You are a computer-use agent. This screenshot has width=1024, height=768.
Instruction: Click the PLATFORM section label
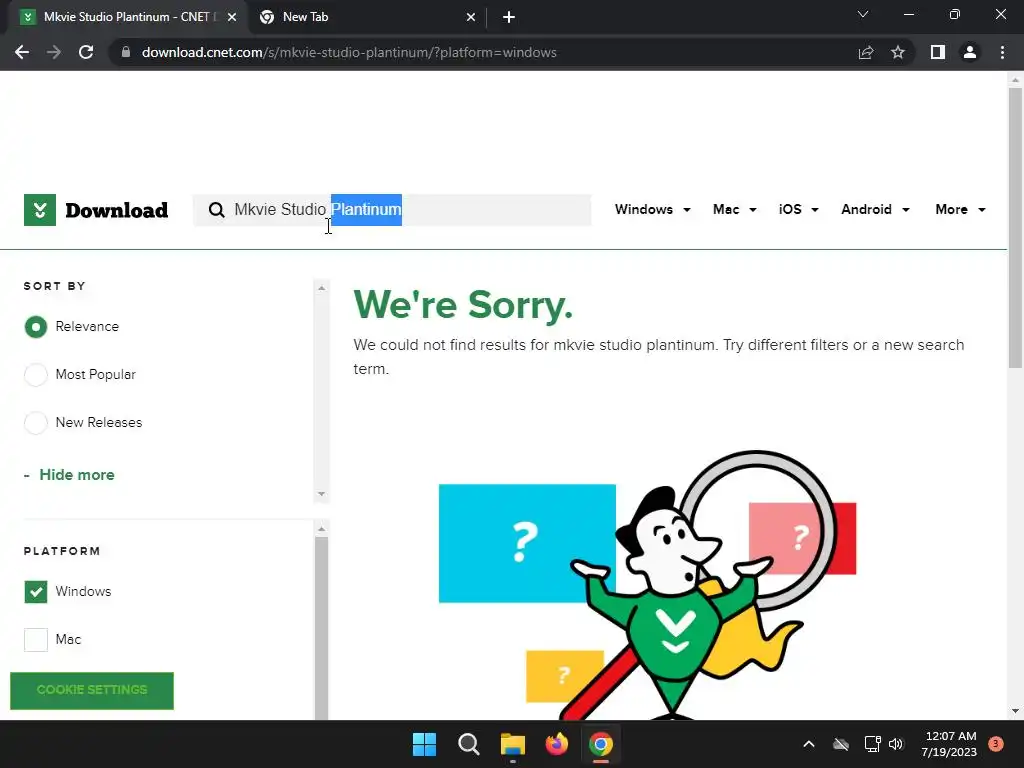coord(62,551)
